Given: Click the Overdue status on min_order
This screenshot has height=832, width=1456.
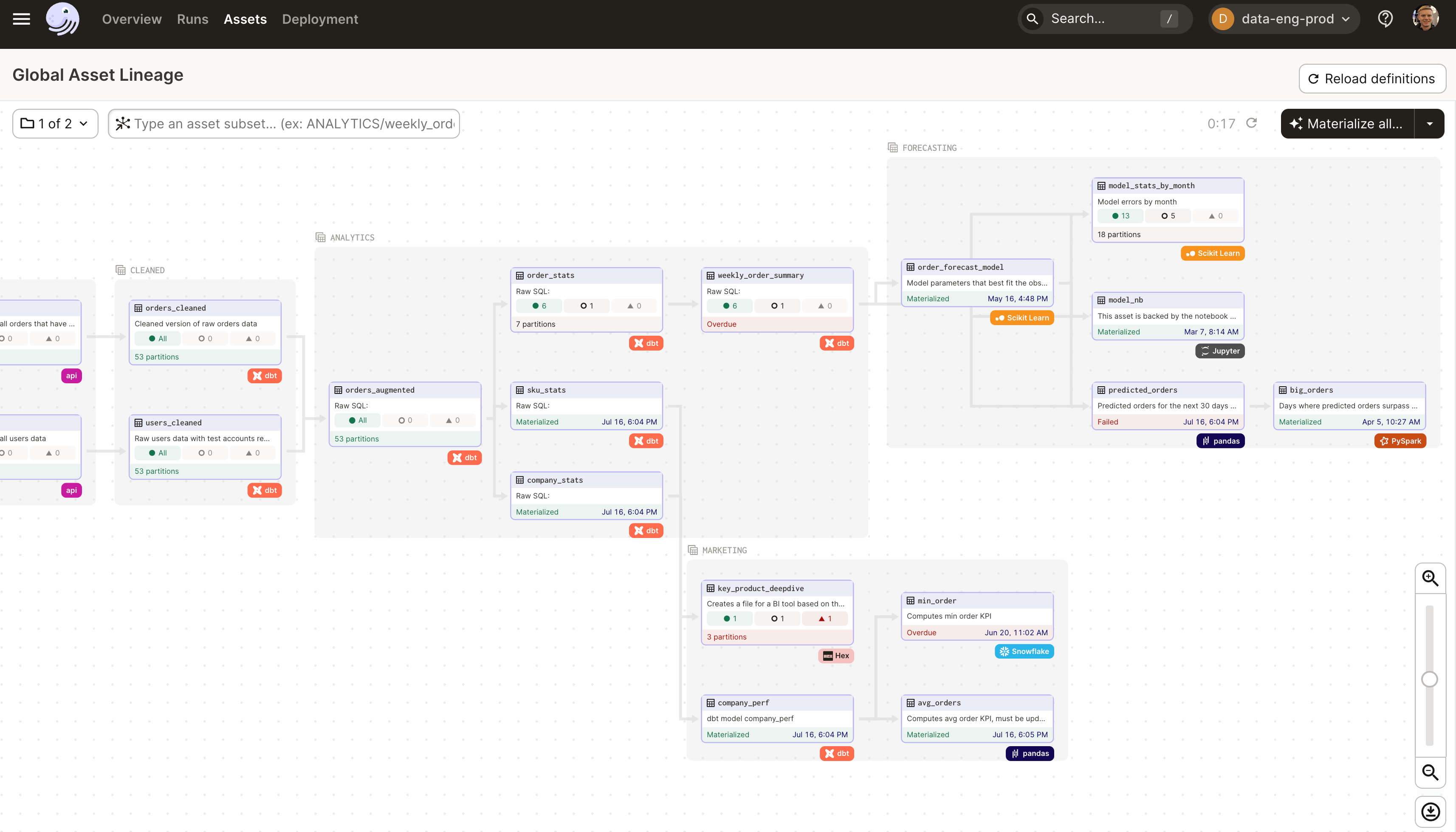Looking at the screenshot, I should (921, 633).
